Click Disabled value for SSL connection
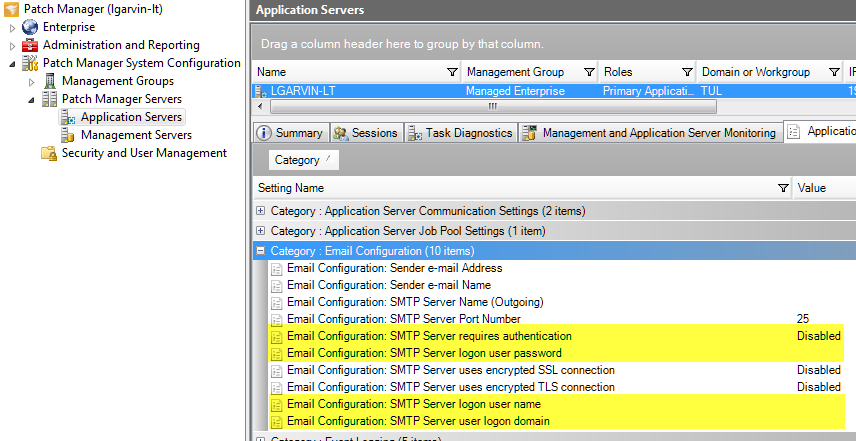The image size is (856, 441). 819,371
